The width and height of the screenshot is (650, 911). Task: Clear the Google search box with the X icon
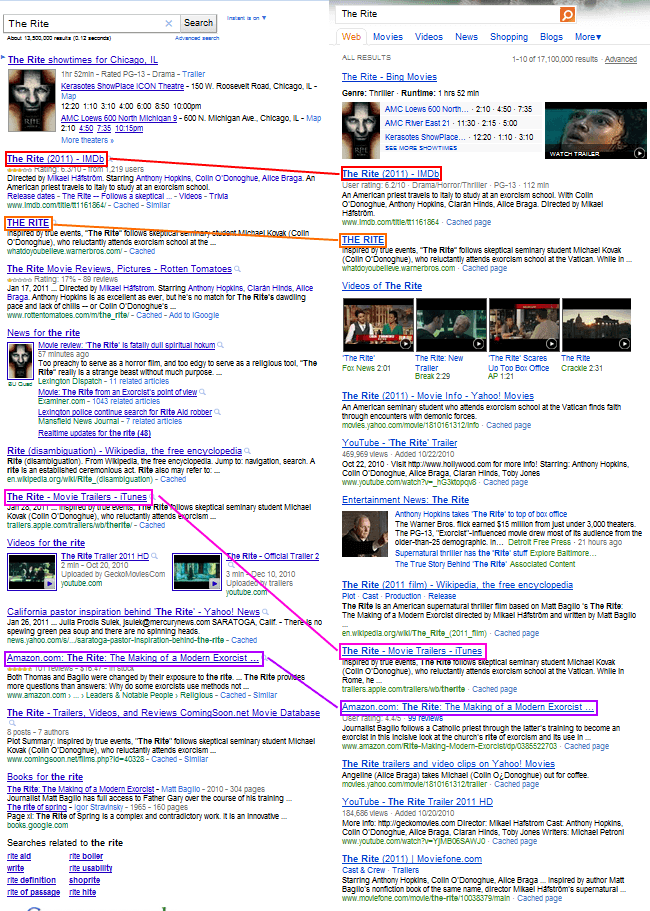click(x=168, y=23)
